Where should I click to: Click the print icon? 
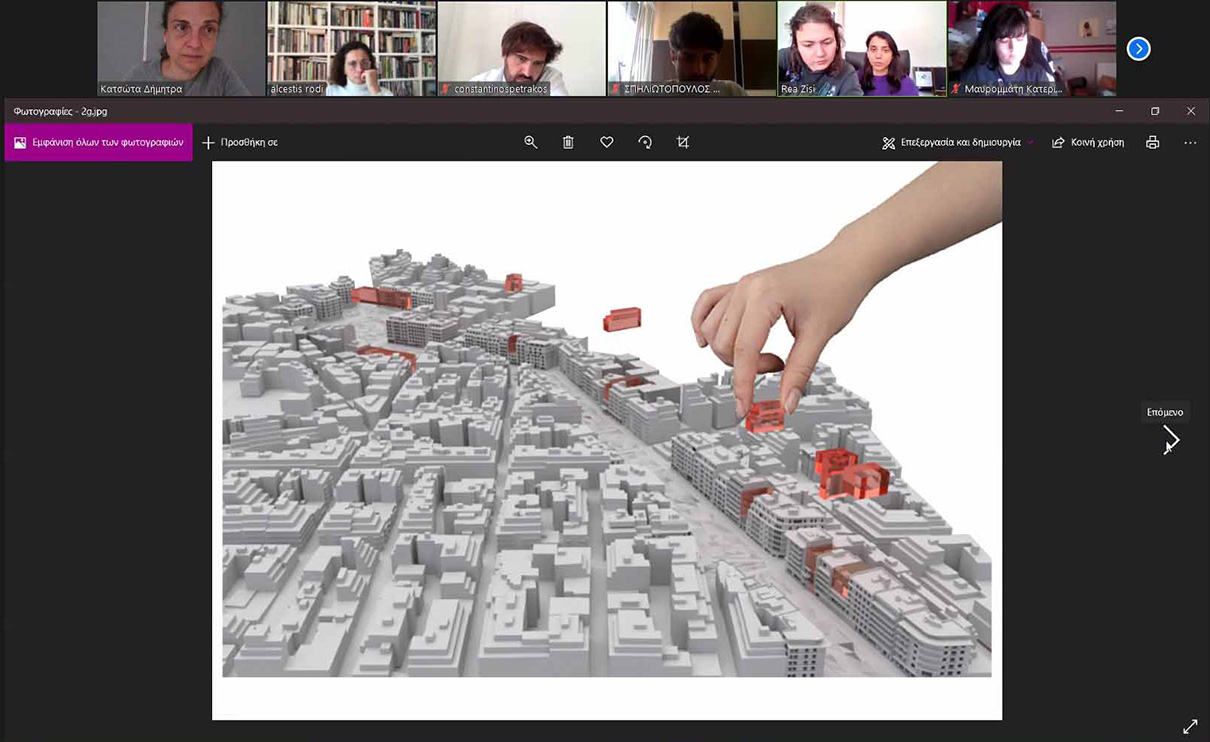pyautogui.click(x=1152, y=143)
